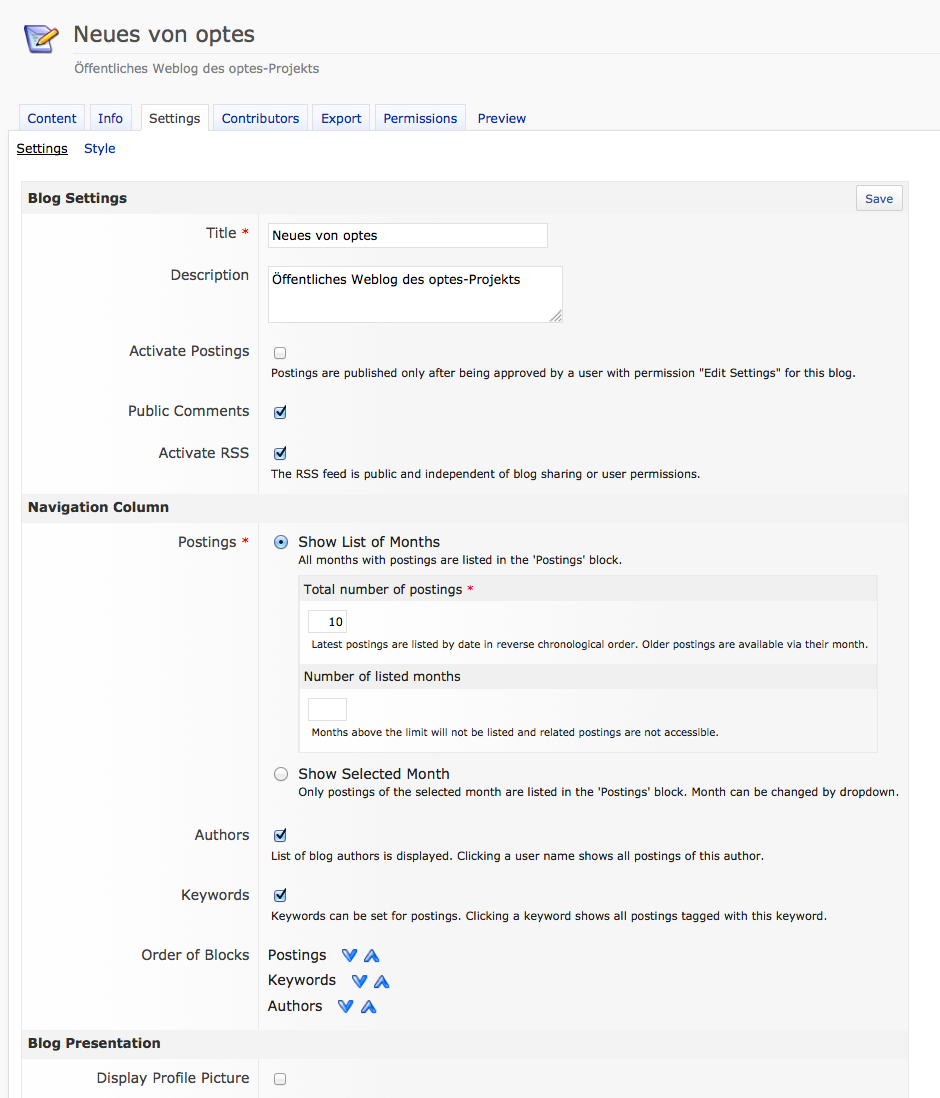Open the Style sub-tab
This screenshot has width=940, height=1098.
99,149
